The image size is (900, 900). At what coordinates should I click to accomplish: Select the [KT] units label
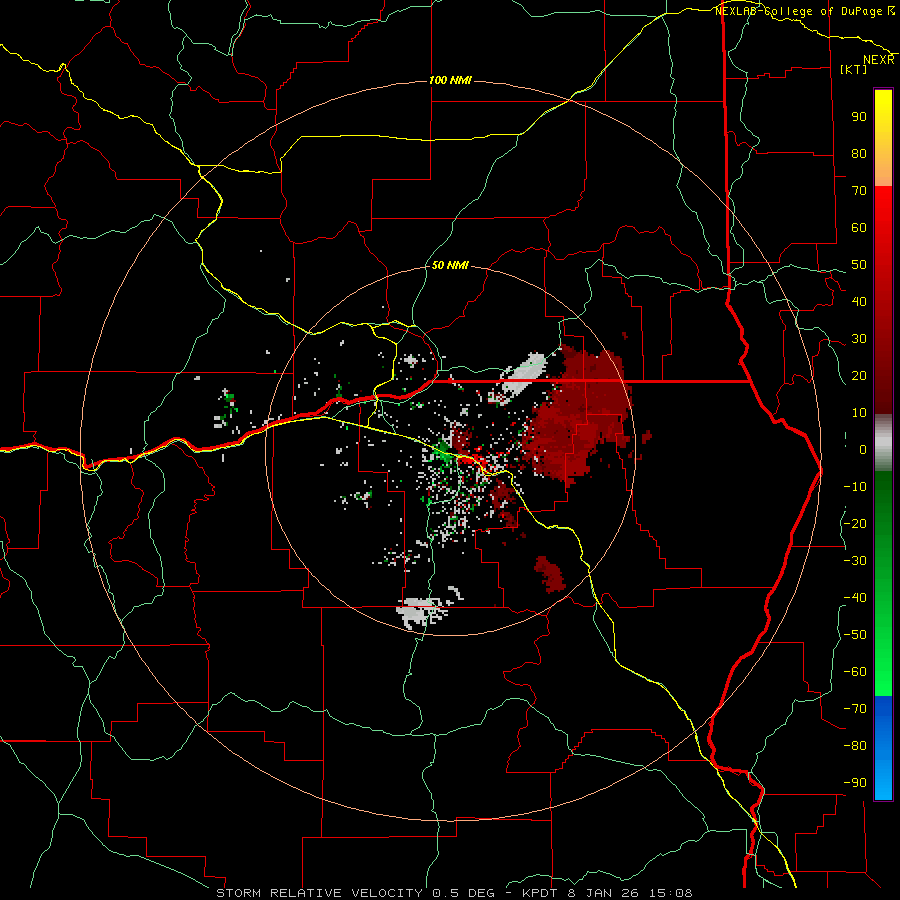pyautogui.click(x=853, y=69)
